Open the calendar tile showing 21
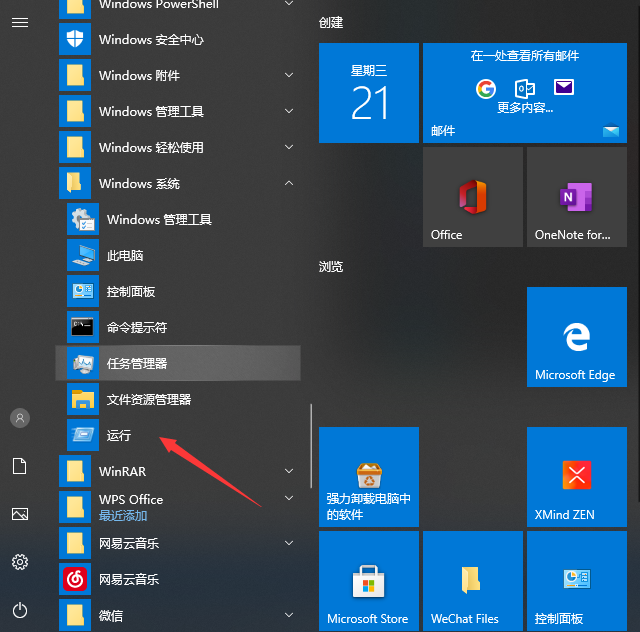 (368, 93)
